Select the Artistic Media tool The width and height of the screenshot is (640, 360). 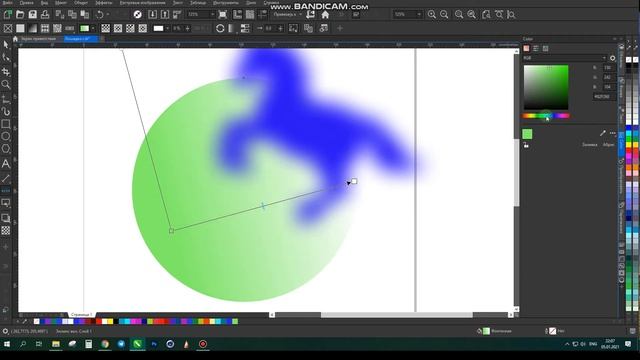[6, 111]
